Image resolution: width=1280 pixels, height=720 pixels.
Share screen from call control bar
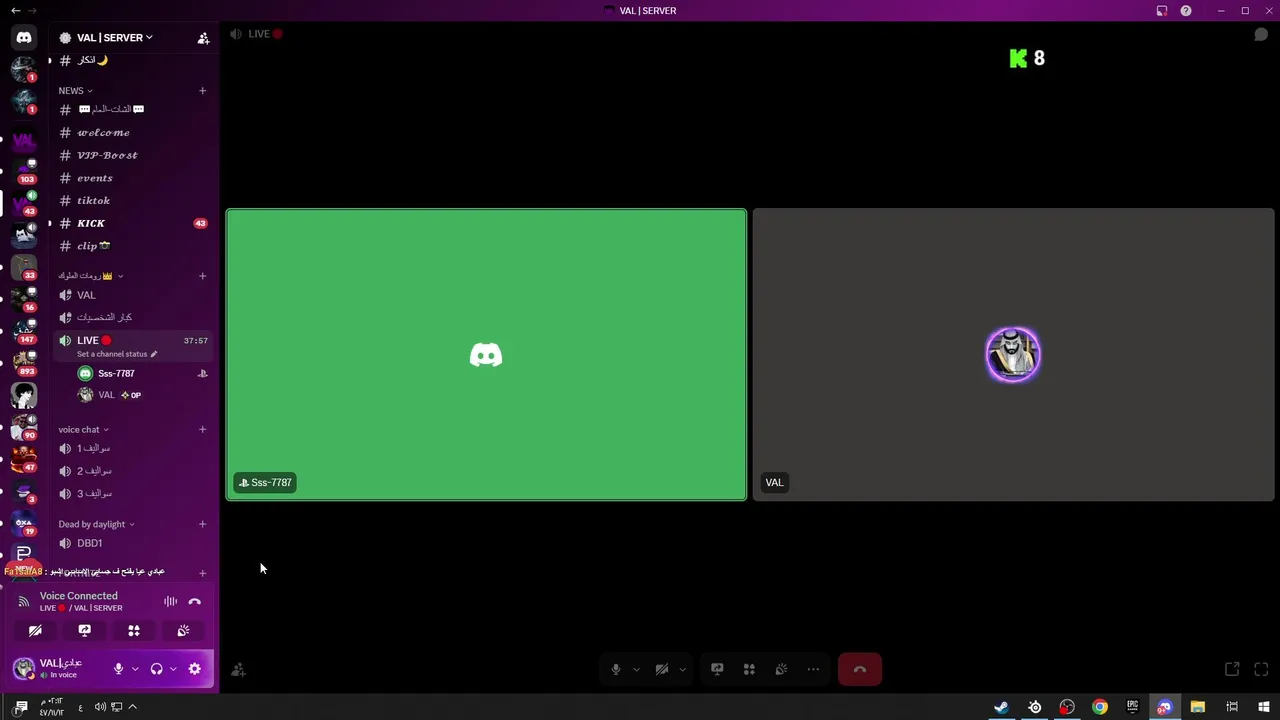[x=717, y=669]
